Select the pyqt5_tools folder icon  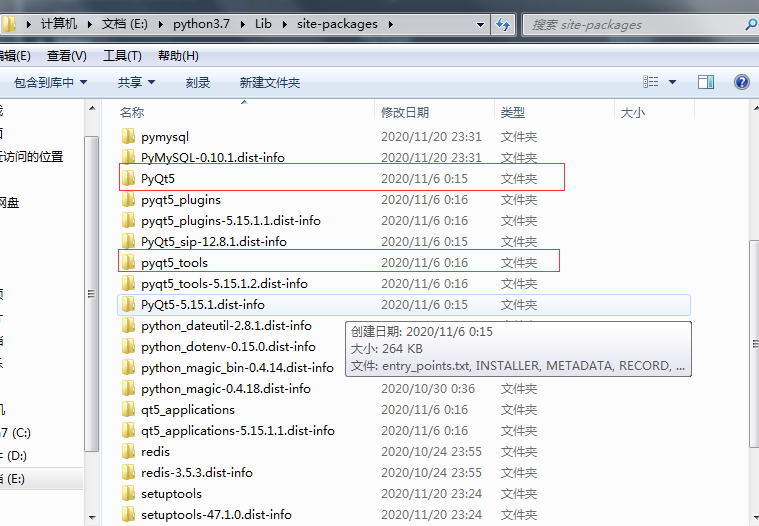[128, 262]
